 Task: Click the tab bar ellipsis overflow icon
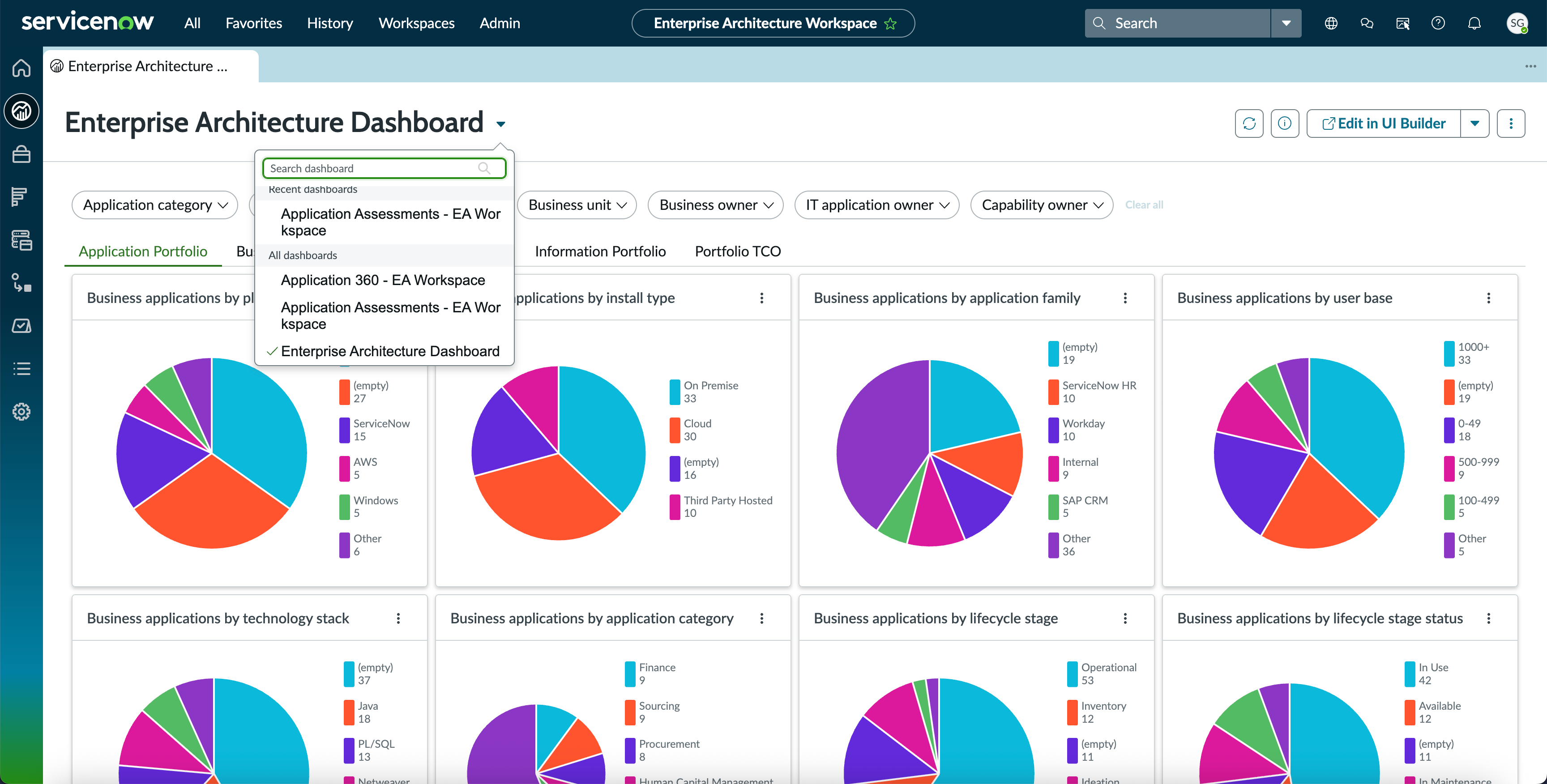pyautogui.click(x=1530, y=66)
